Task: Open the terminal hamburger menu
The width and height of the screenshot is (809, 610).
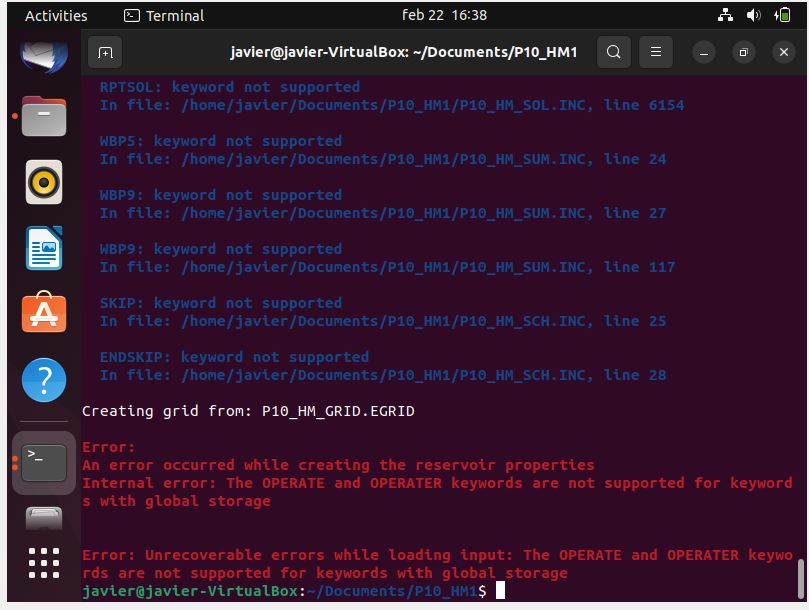Action: (x=656, y=52)
